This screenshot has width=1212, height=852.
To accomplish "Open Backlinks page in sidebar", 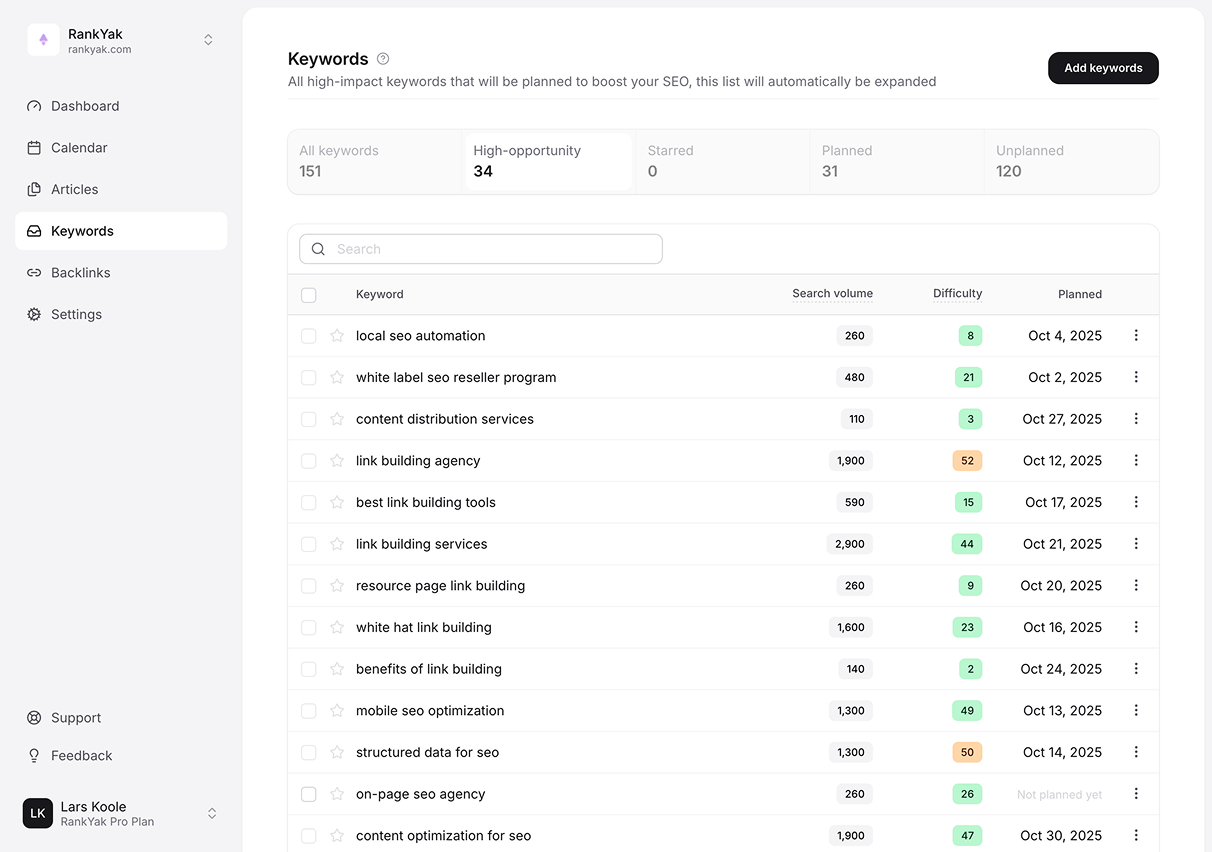I will click(80, 273).
